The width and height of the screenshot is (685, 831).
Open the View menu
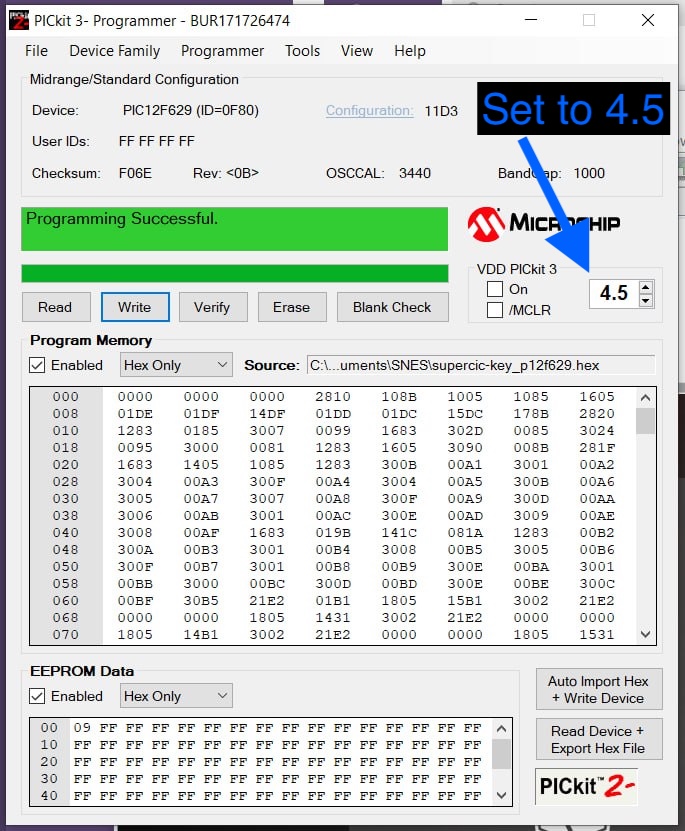pos(357,51)
